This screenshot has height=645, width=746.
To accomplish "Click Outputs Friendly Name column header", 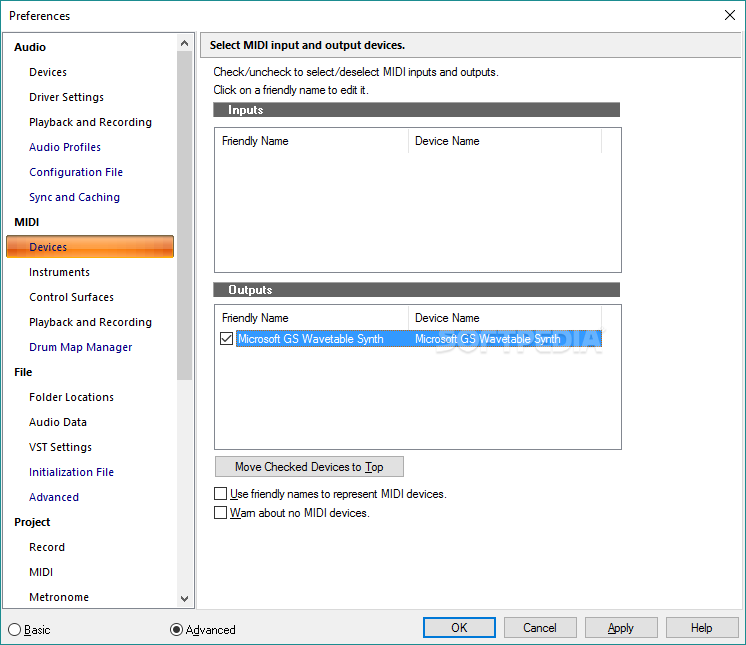I will pyautogui.click(x=312, y=318).
